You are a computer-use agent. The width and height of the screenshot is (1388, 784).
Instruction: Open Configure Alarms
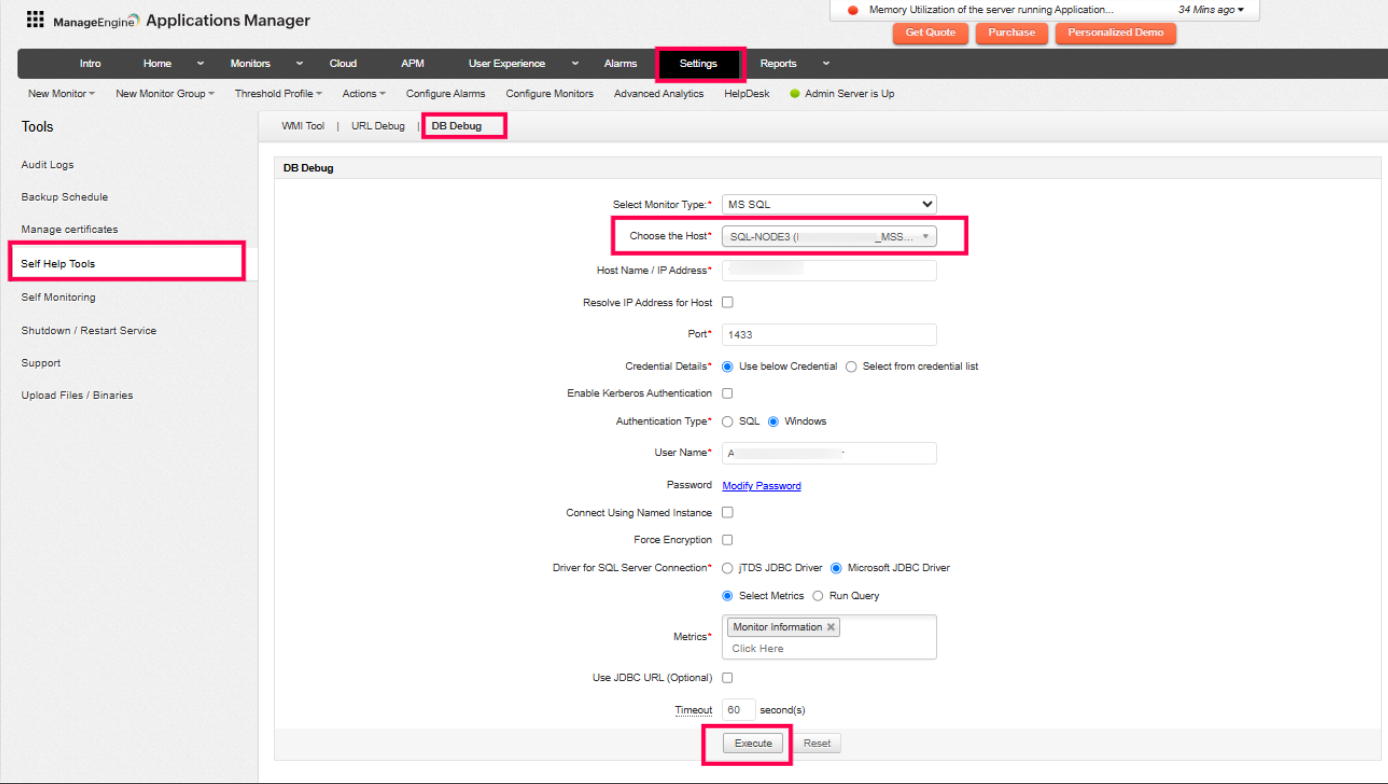pos(446,94)
